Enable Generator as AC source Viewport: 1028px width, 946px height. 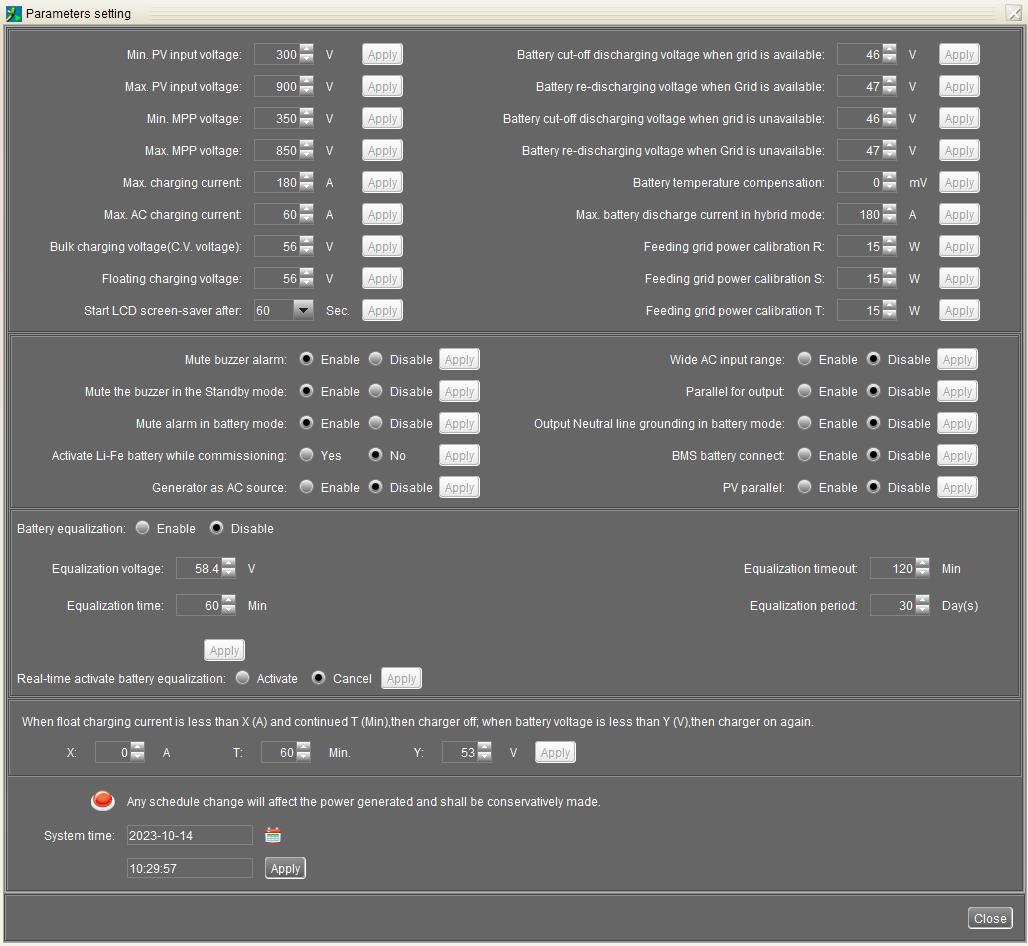pos(307,487)
